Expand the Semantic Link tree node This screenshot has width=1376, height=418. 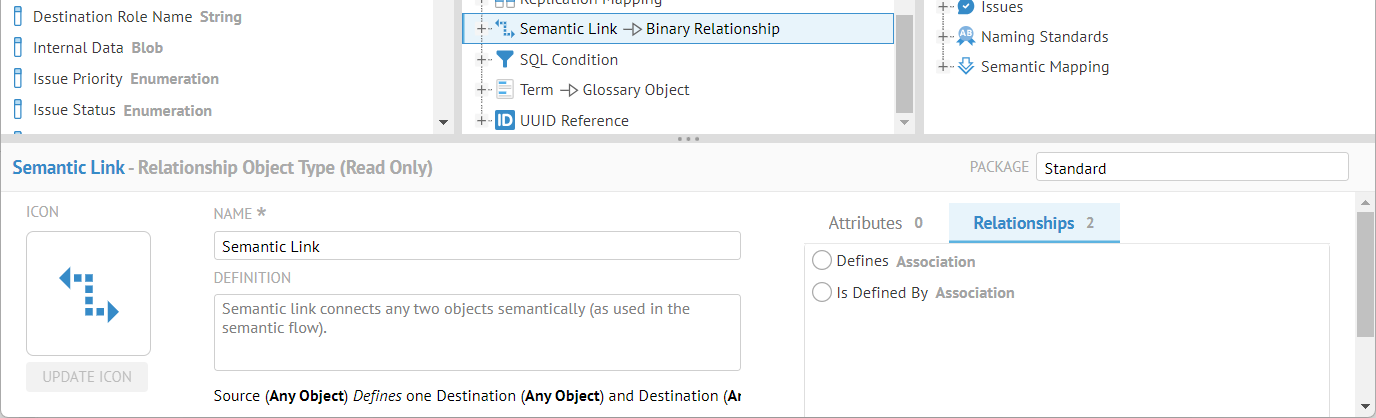(x=482, y=29)
